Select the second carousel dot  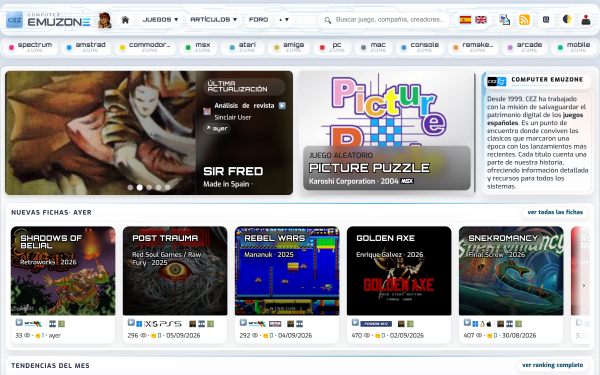(x=140, y=188)
